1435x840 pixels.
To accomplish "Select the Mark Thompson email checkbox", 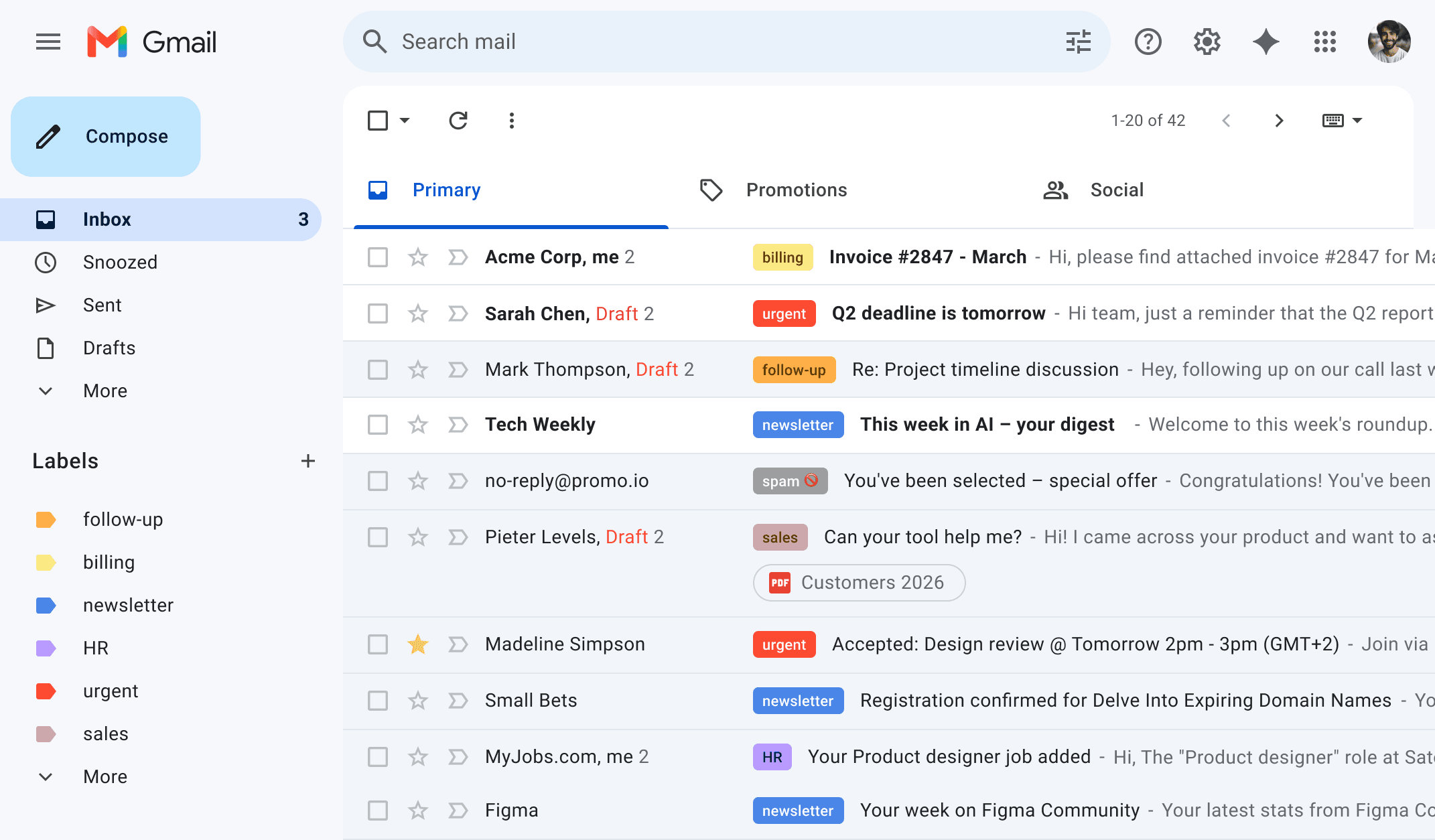I will pyautogui.click(x=378, y=370).
